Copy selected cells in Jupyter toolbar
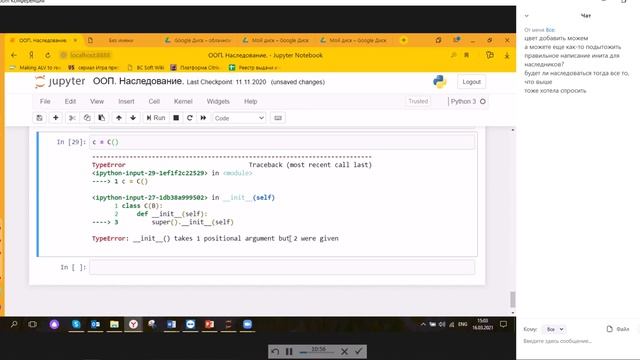 coord(87,118)
